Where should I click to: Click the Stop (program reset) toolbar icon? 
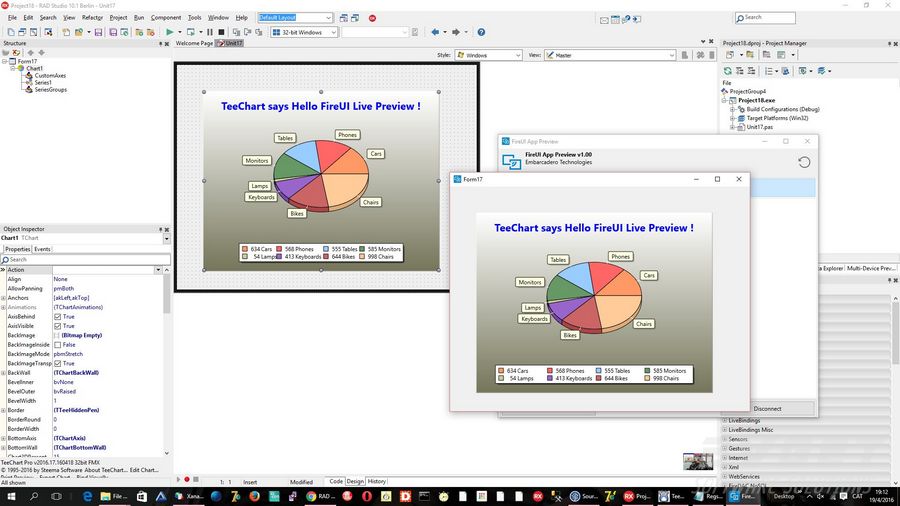222,32
